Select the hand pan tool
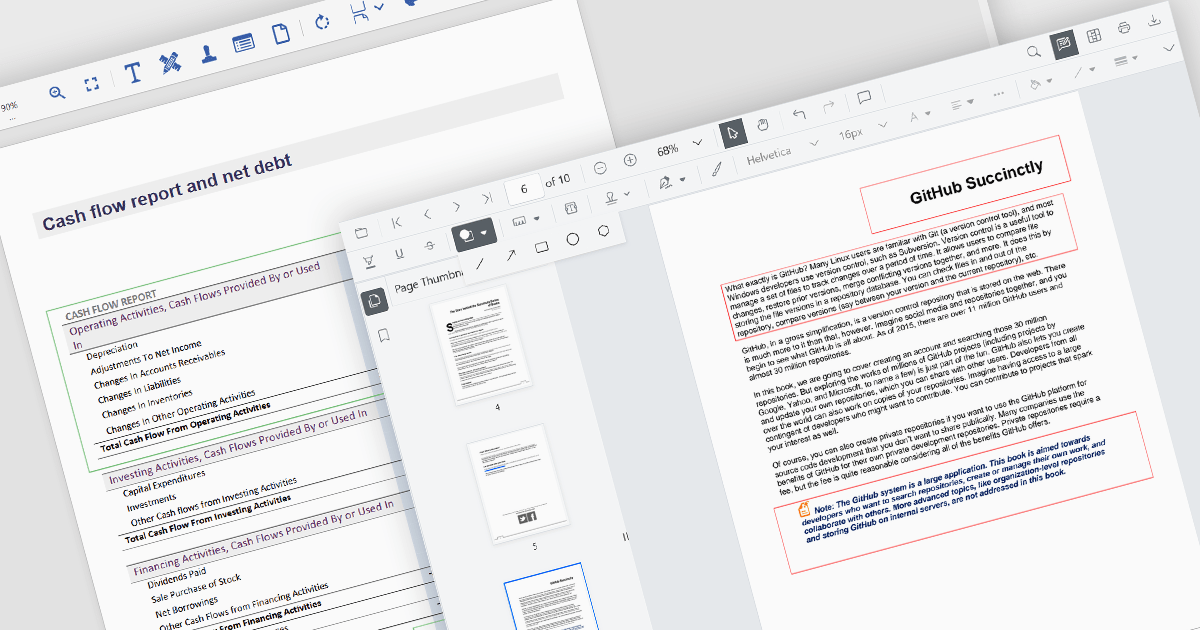Screen dimensions: 1200x630 [x=762, y=126]
